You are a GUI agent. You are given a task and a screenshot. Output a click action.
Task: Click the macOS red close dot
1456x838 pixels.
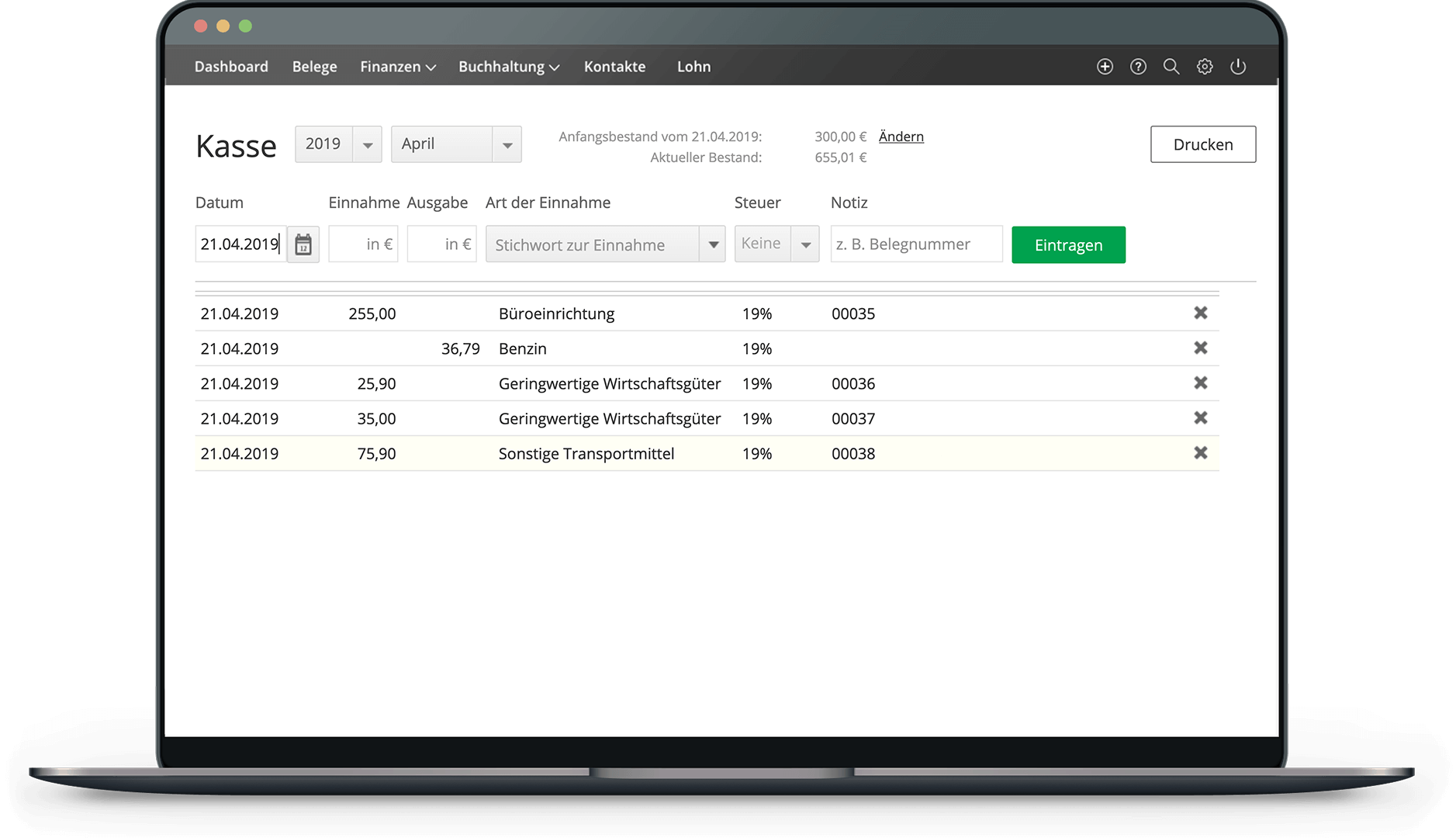[201, 26]
